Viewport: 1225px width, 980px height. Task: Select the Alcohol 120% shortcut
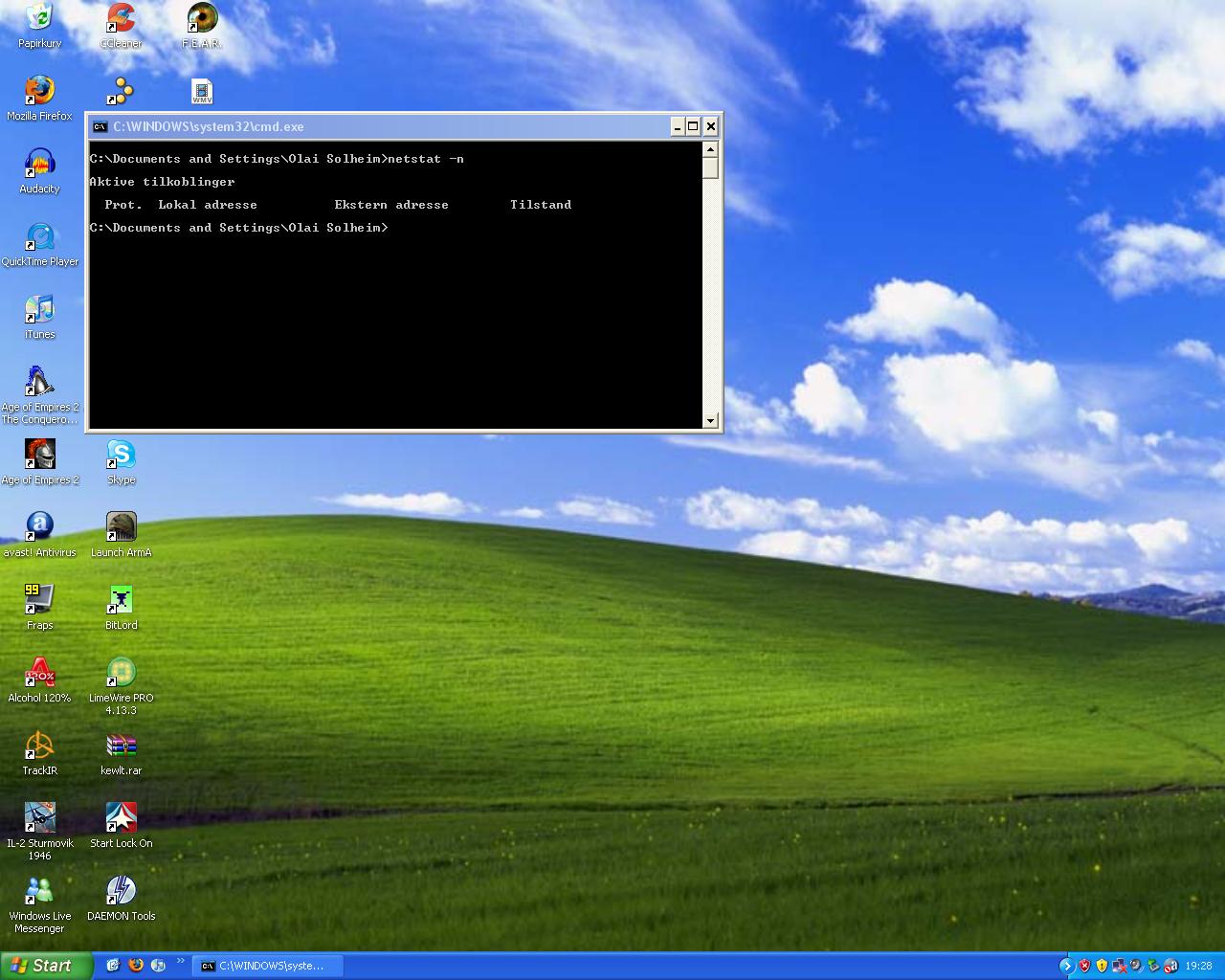(39, 680)
